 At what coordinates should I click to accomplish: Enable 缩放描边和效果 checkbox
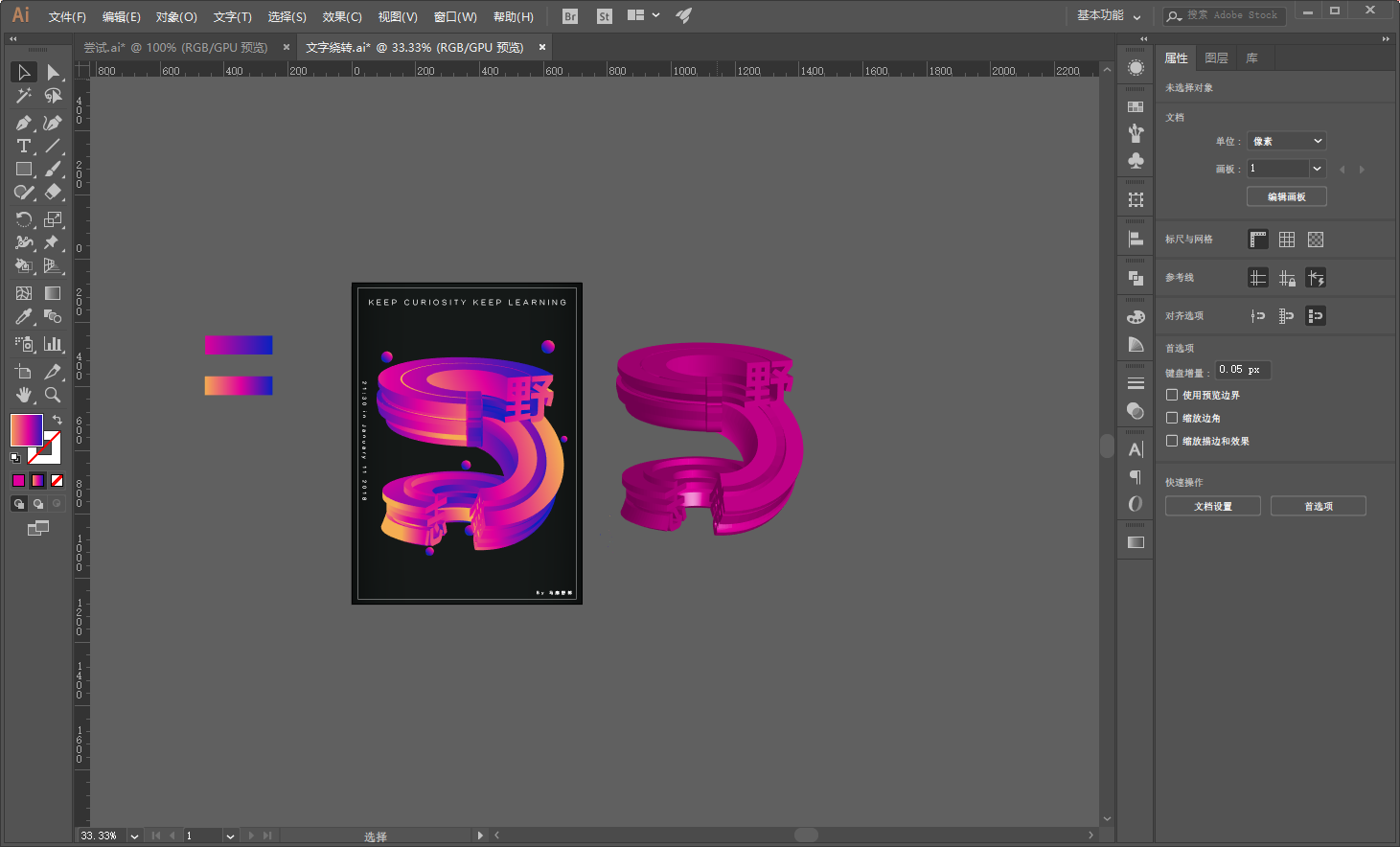1172,441
